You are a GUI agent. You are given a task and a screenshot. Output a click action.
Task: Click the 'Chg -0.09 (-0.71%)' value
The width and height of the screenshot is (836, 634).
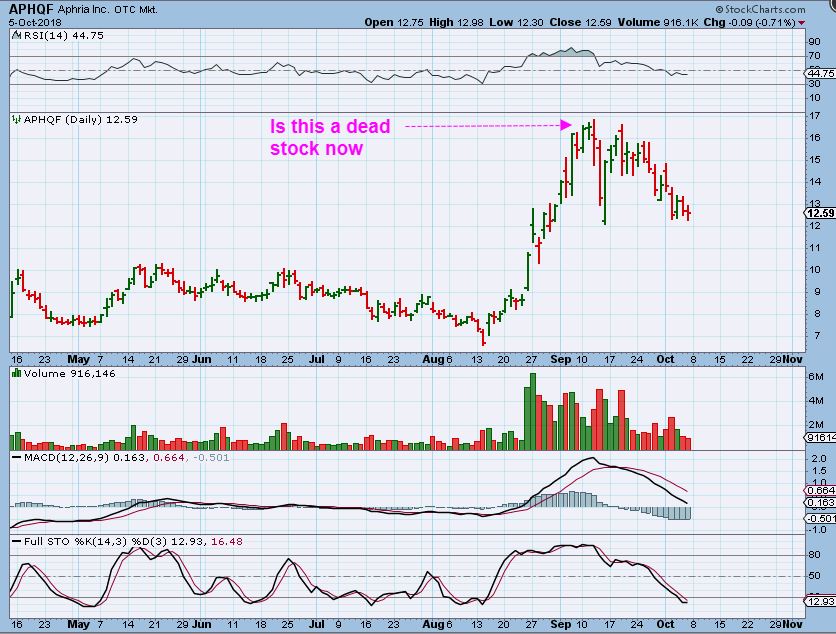[750, 22]
